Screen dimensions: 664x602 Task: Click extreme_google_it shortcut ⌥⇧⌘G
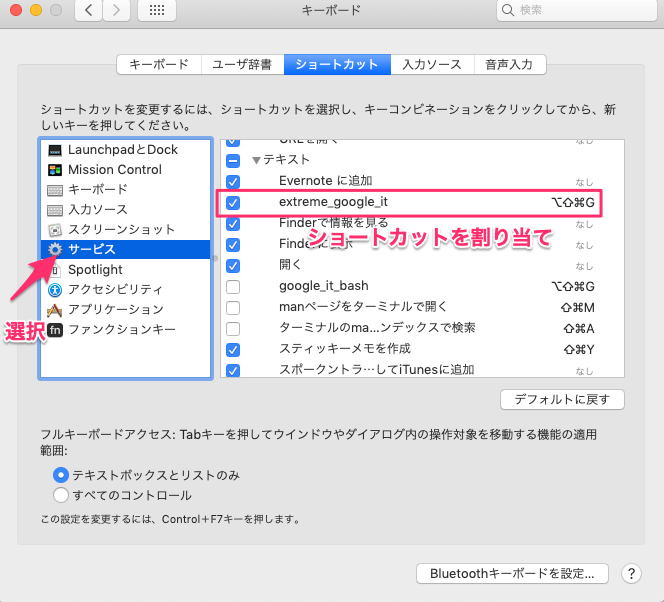coord(573,203)
